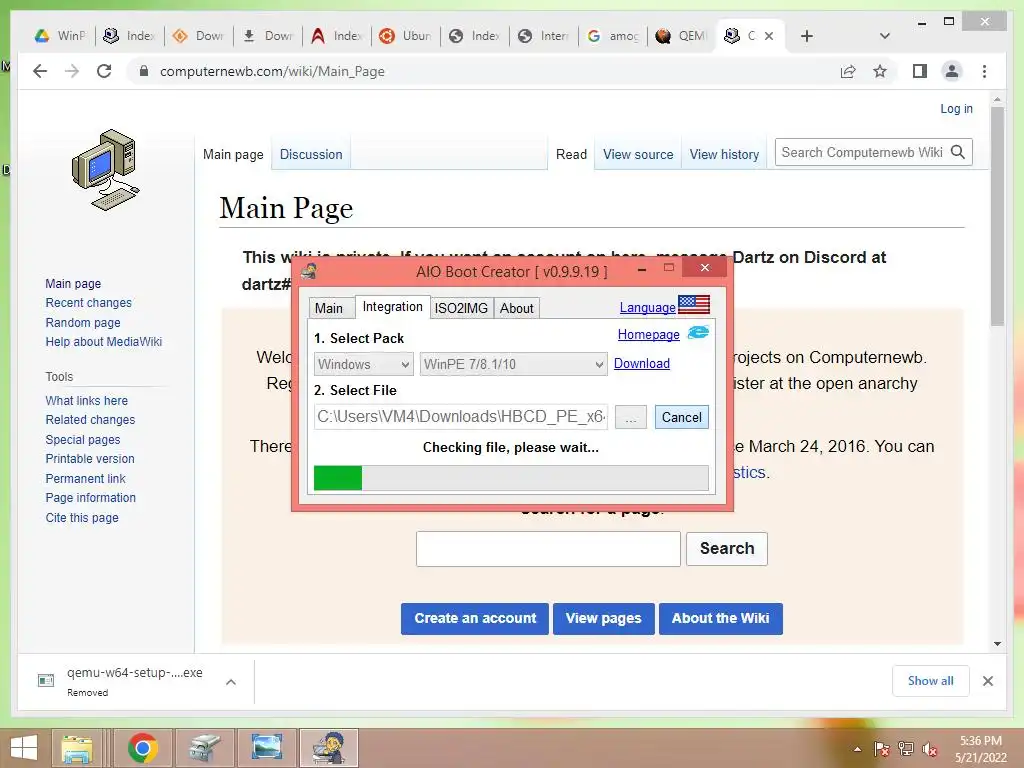The image size is (1024, 768).
Task: Open Chrome side panel icon
Action: (920, 71)
